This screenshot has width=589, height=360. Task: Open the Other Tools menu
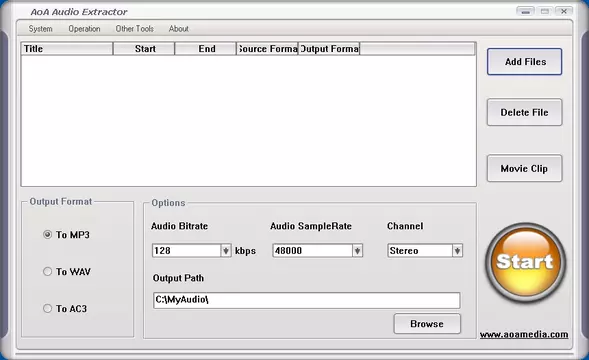click(134, 29)
